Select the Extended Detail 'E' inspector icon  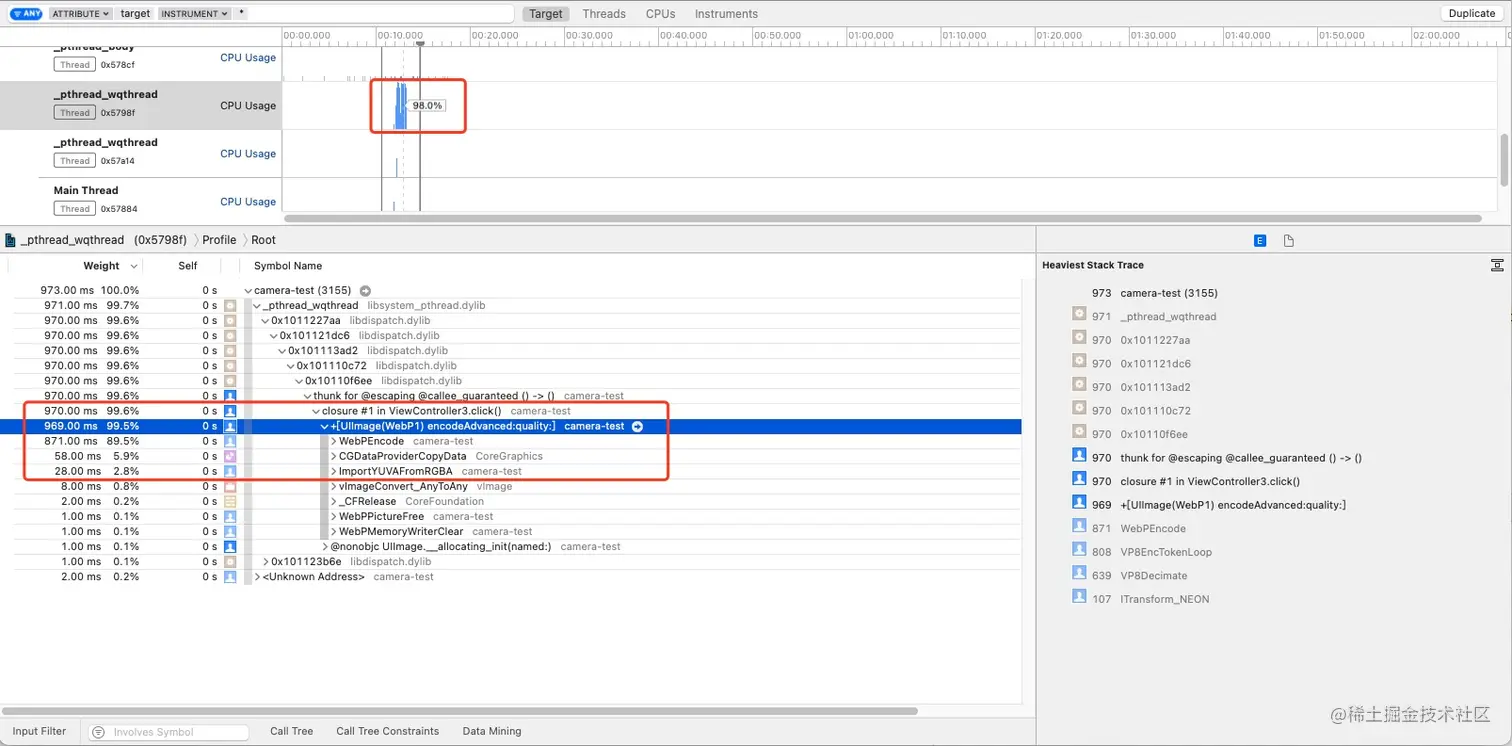pos(1260,241)
